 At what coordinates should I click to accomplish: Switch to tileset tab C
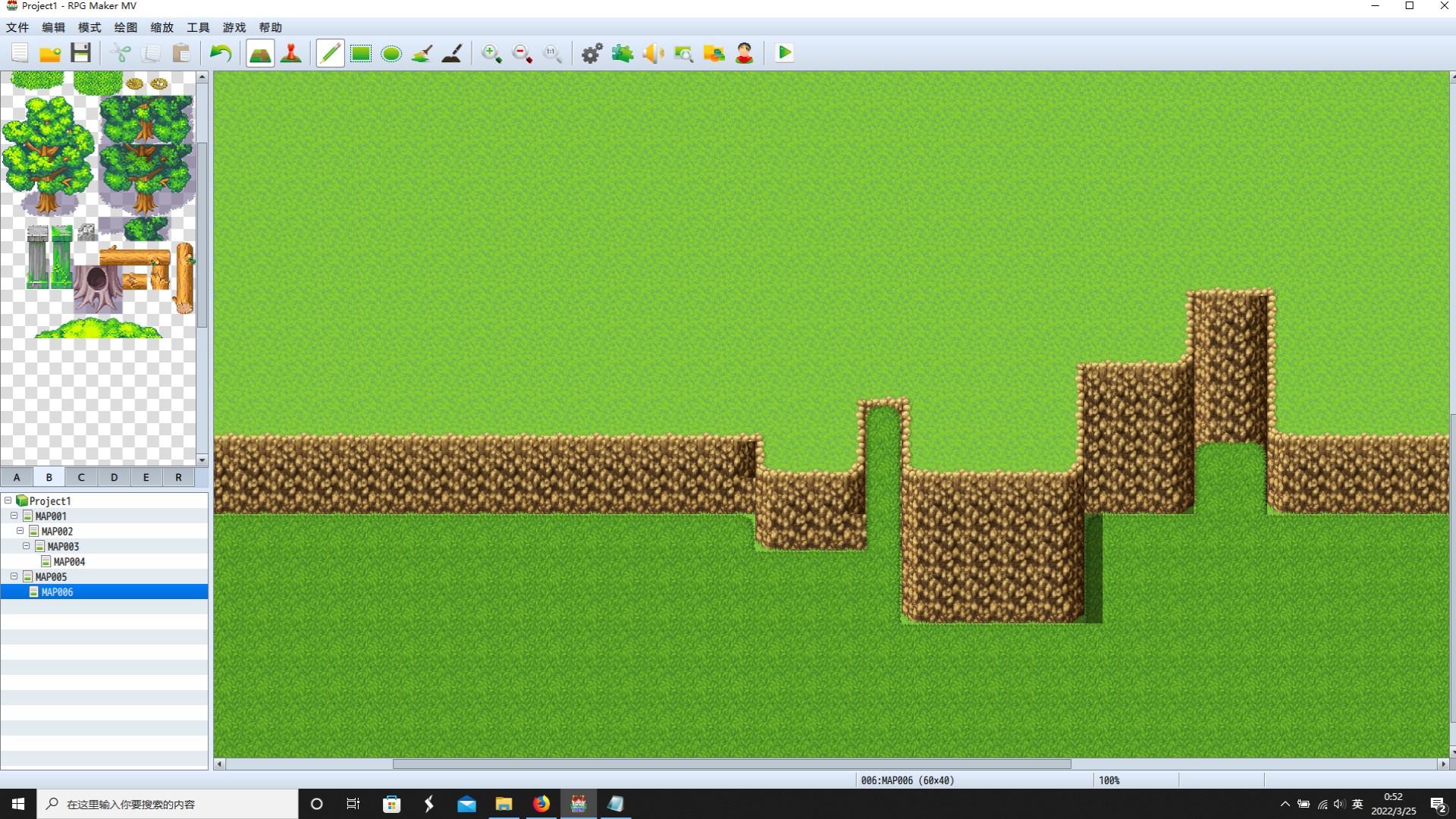[x=81, y=477]
